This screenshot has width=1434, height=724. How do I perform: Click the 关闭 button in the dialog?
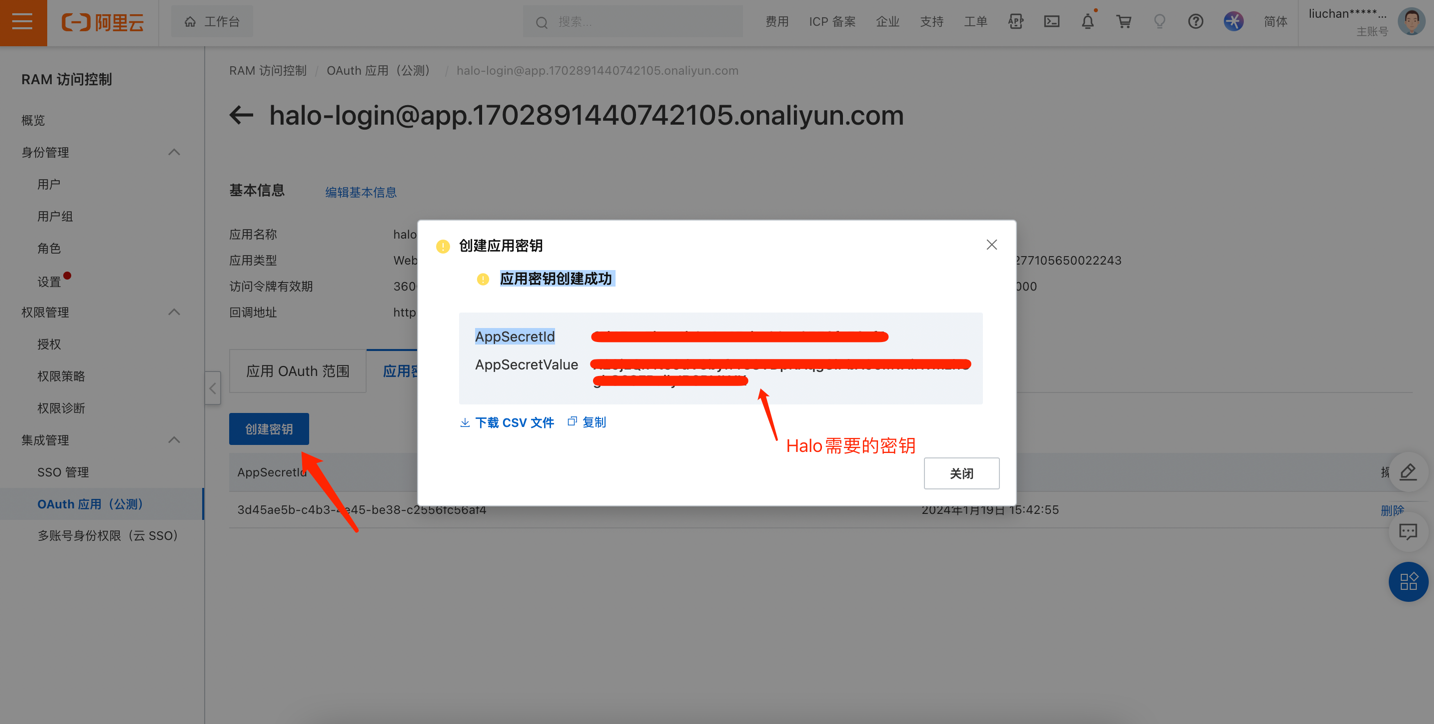tap(961, 473)
